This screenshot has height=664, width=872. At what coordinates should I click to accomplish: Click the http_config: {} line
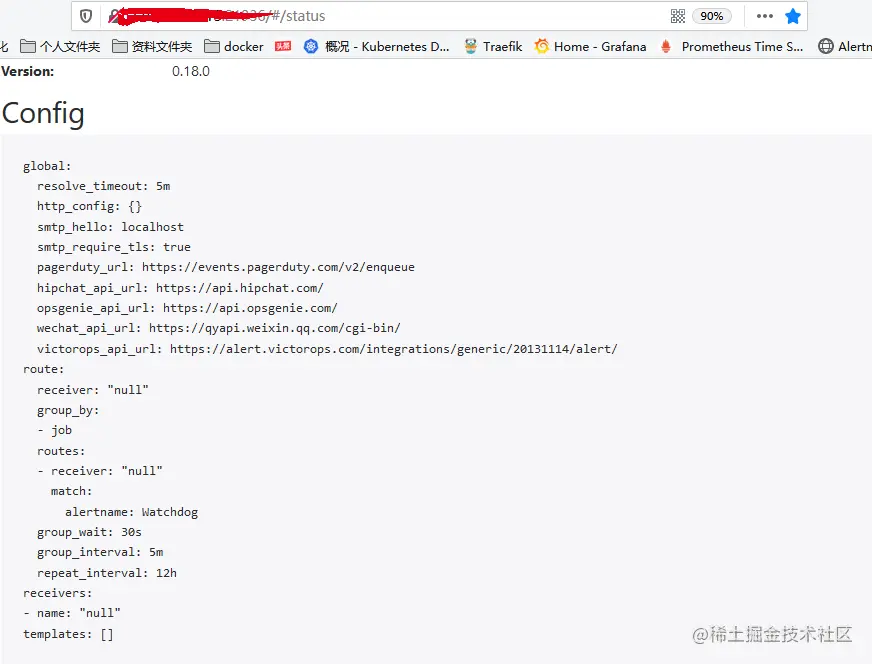coord(90,206)
